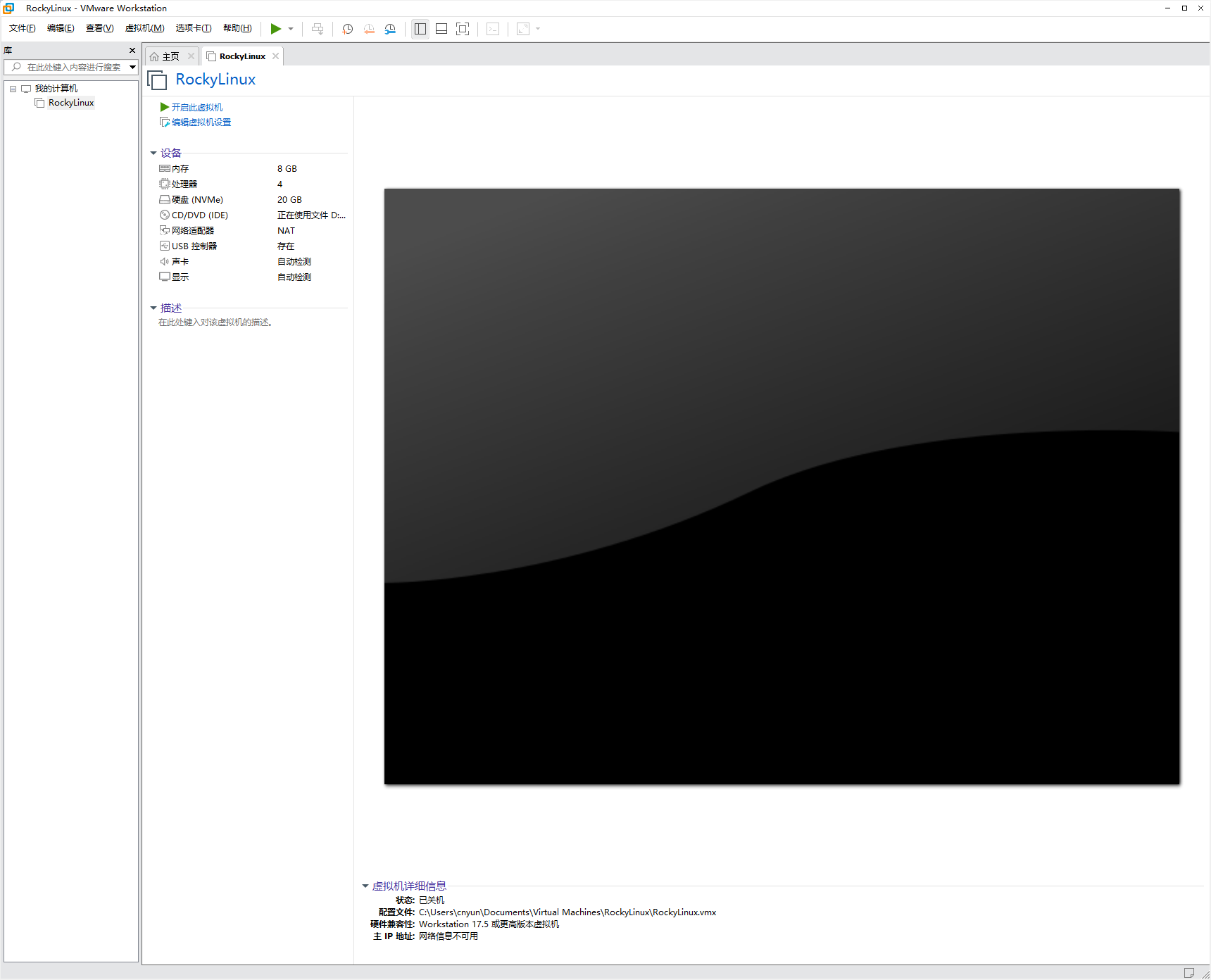This screenshot has width=1211, height=980.
Task: Click the status bar message log icon
Action: pos(1189,973)
